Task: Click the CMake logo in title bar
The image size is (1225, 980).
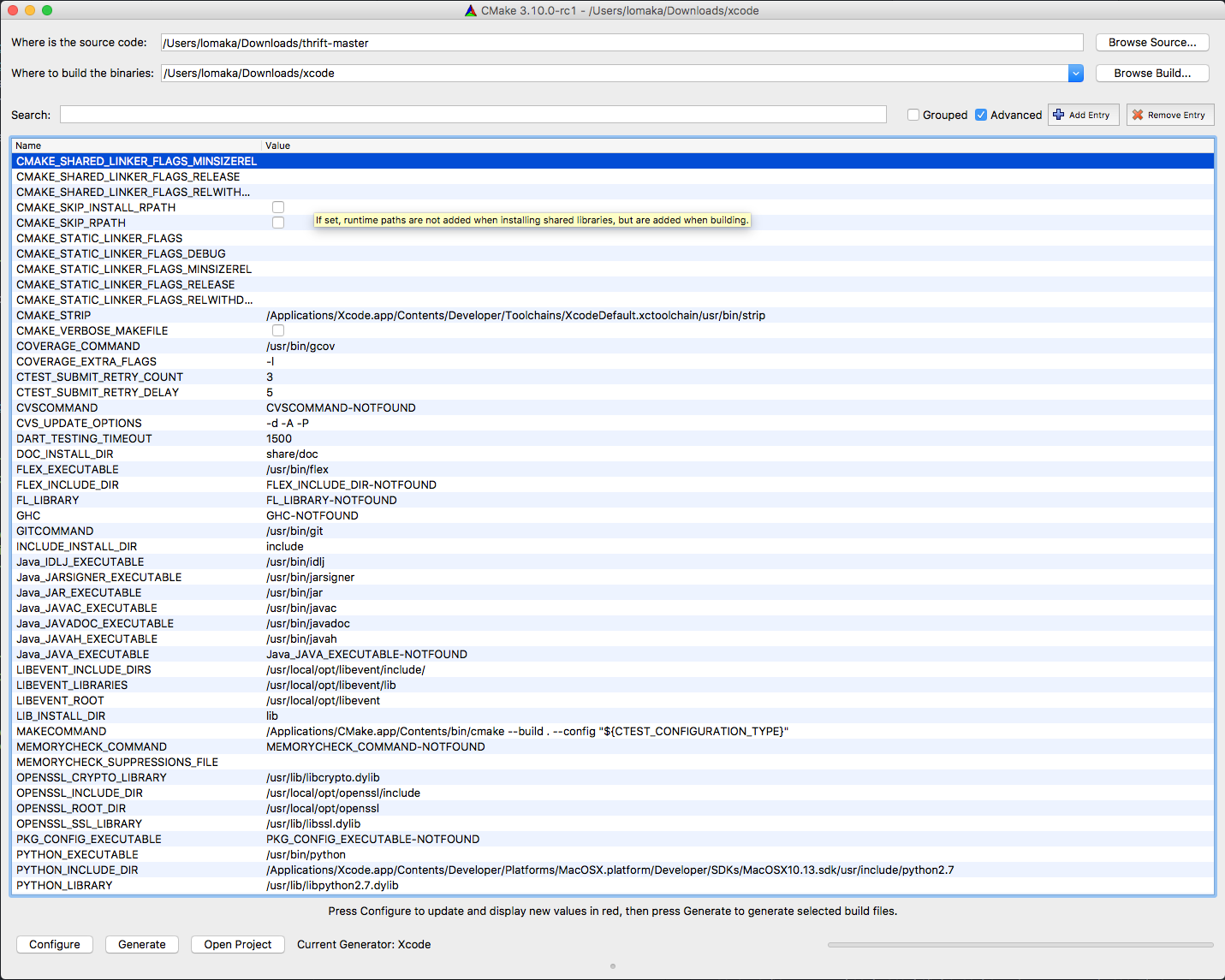Action: pyautogui.click(x=471, y=10)
